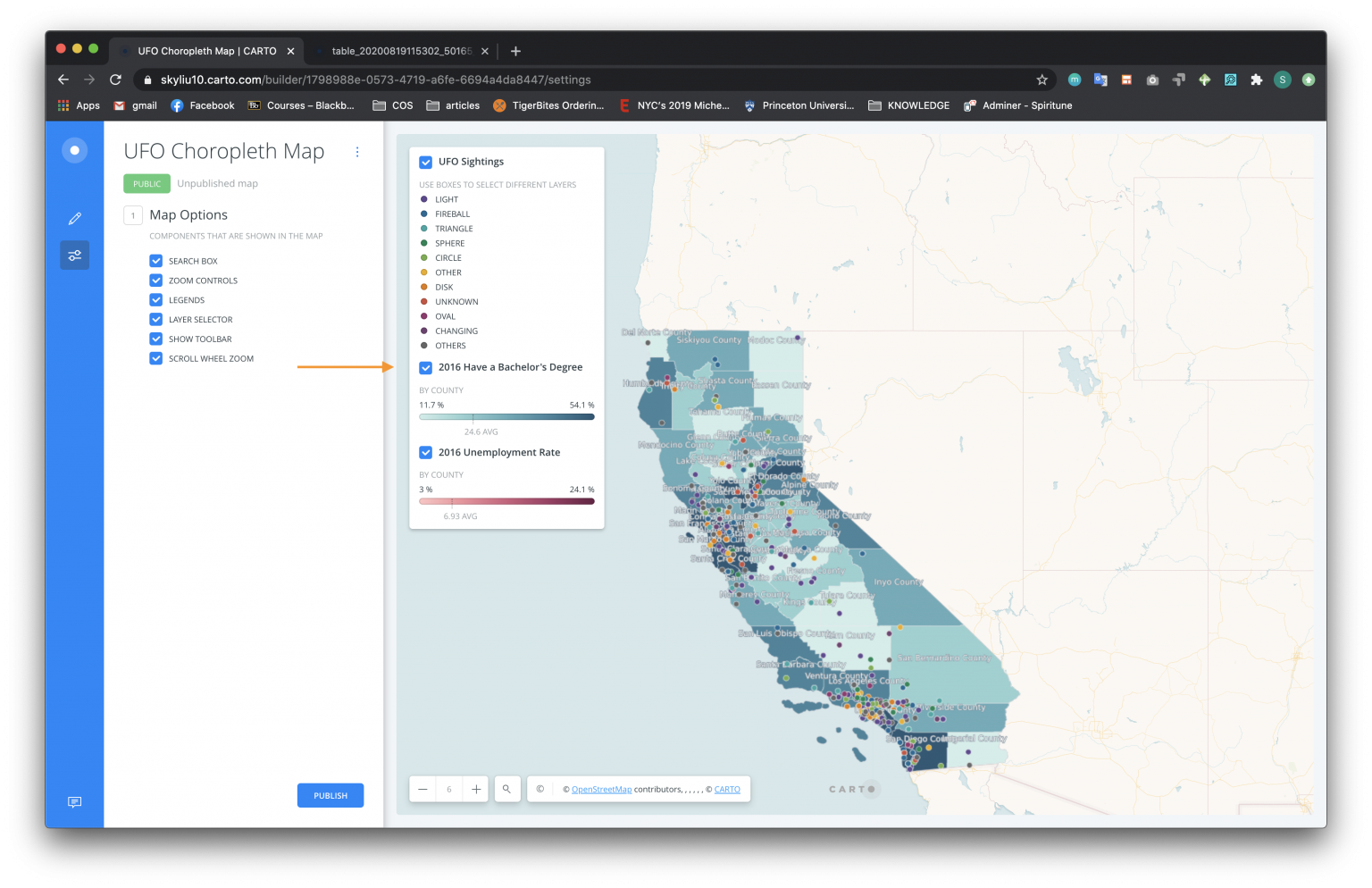Uncheck the 2016 Unemployment Rate legend

426,452
